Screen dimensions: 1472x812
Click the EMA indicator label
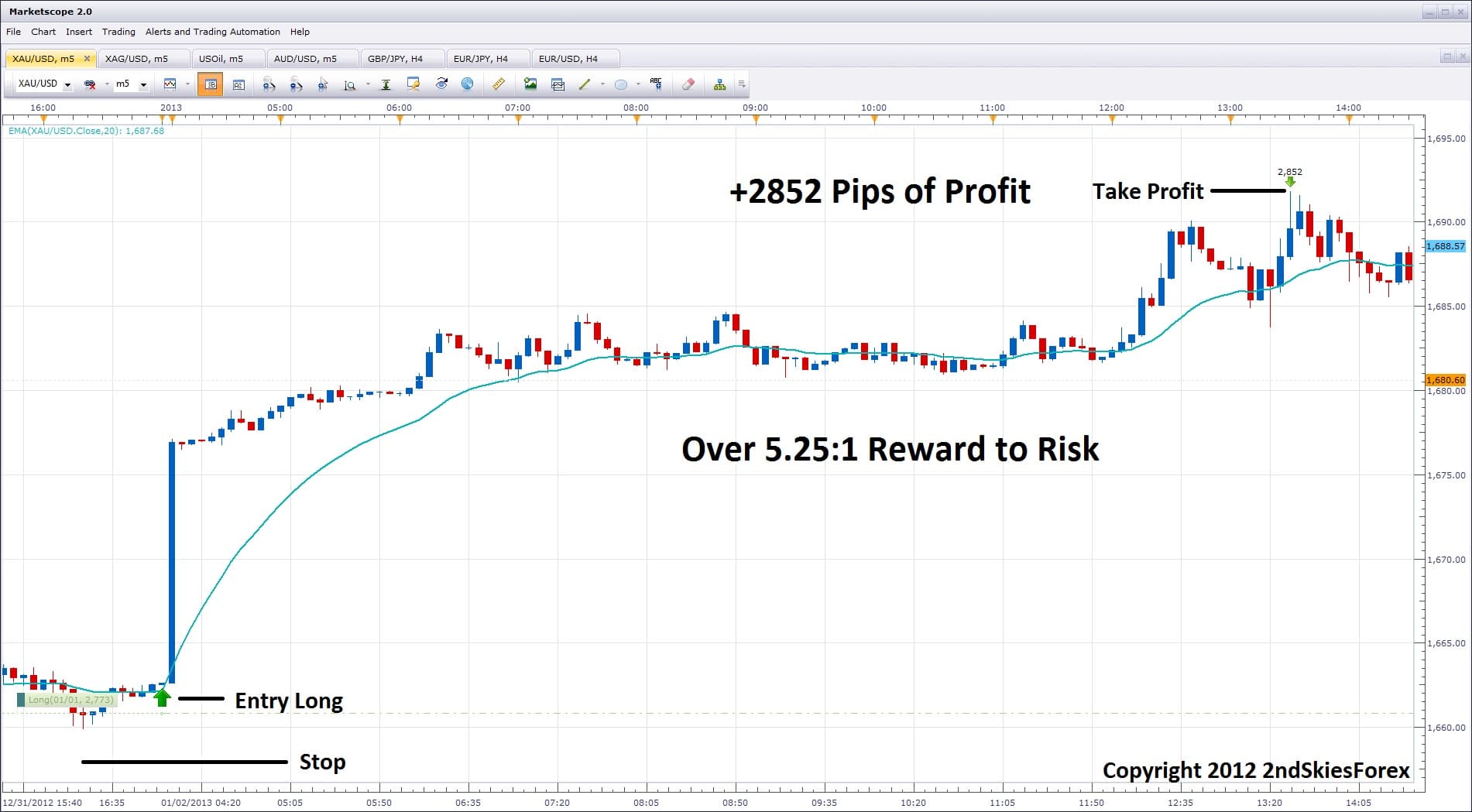click(x=86, y=131)
